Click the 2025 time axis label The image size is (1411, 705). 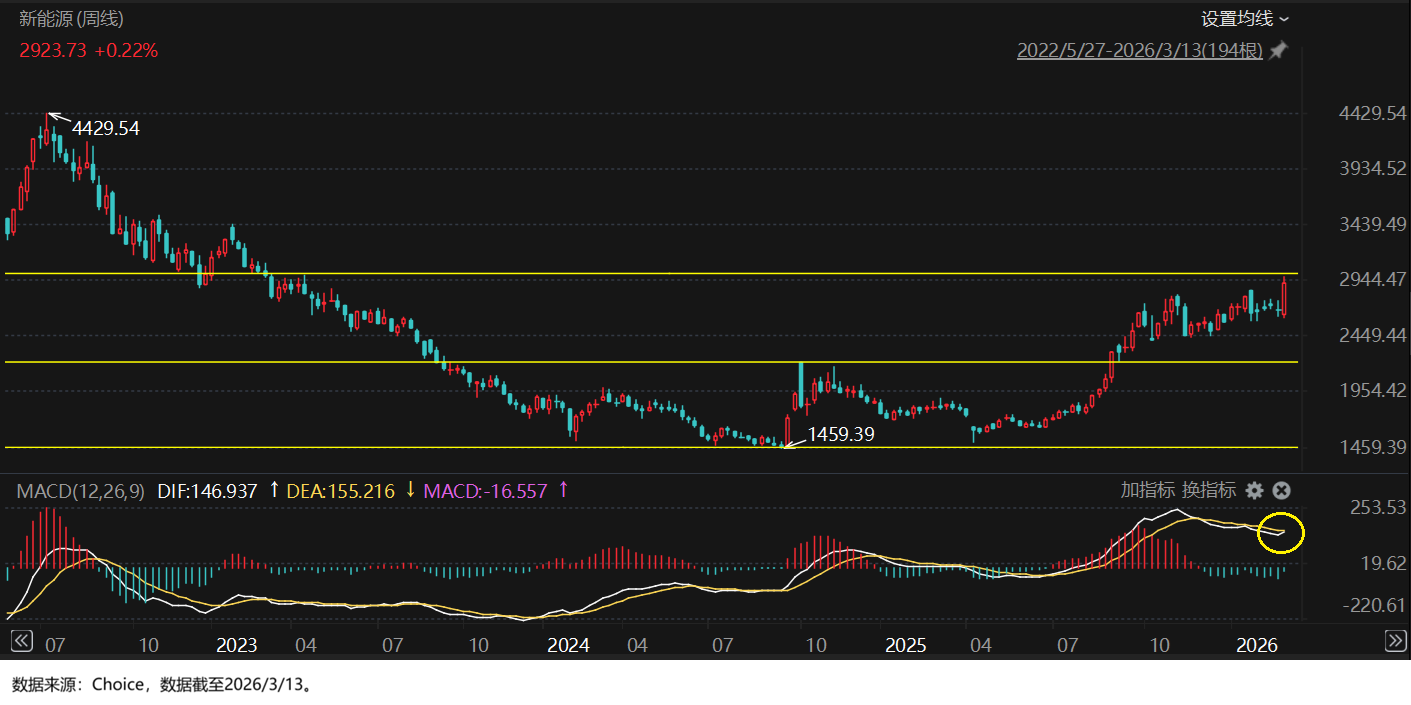click(x=906, y=645)
